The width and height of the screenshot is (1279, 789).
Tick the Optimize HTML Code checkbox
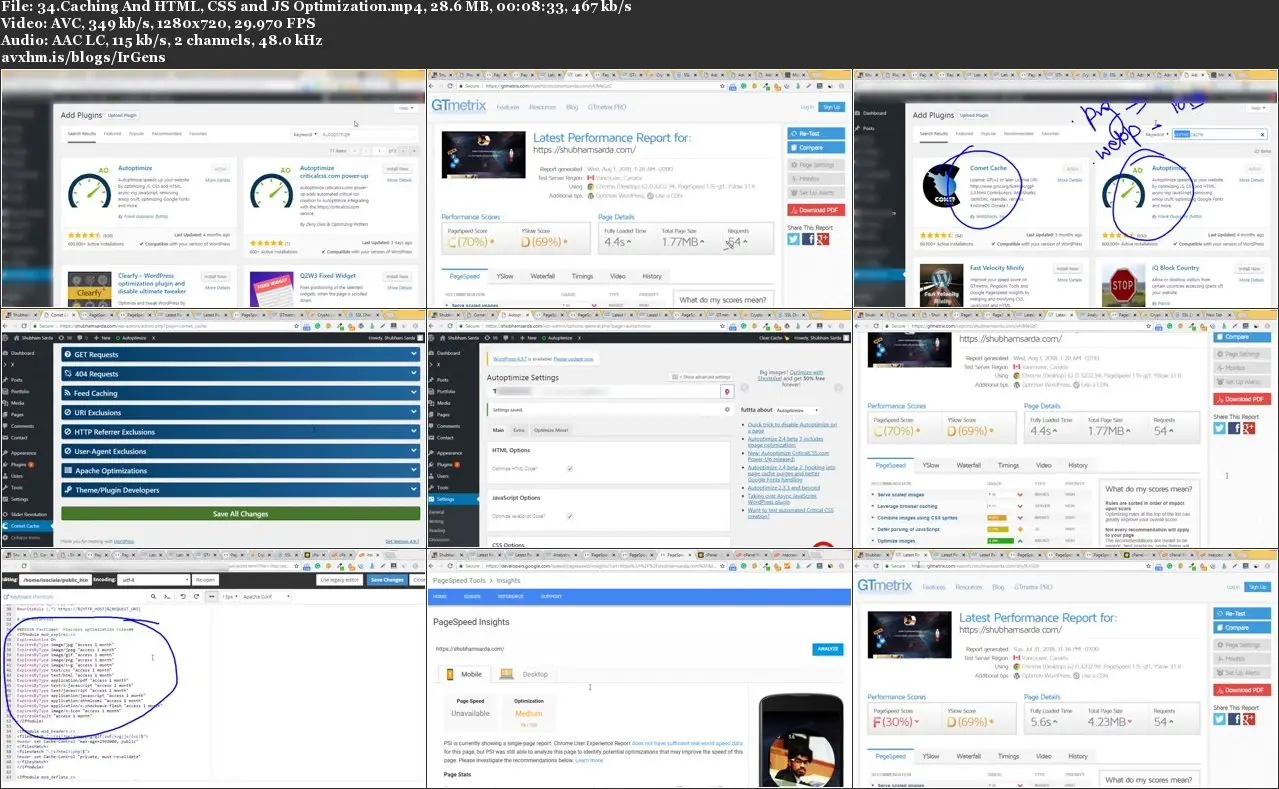click(x=569, y=468)
